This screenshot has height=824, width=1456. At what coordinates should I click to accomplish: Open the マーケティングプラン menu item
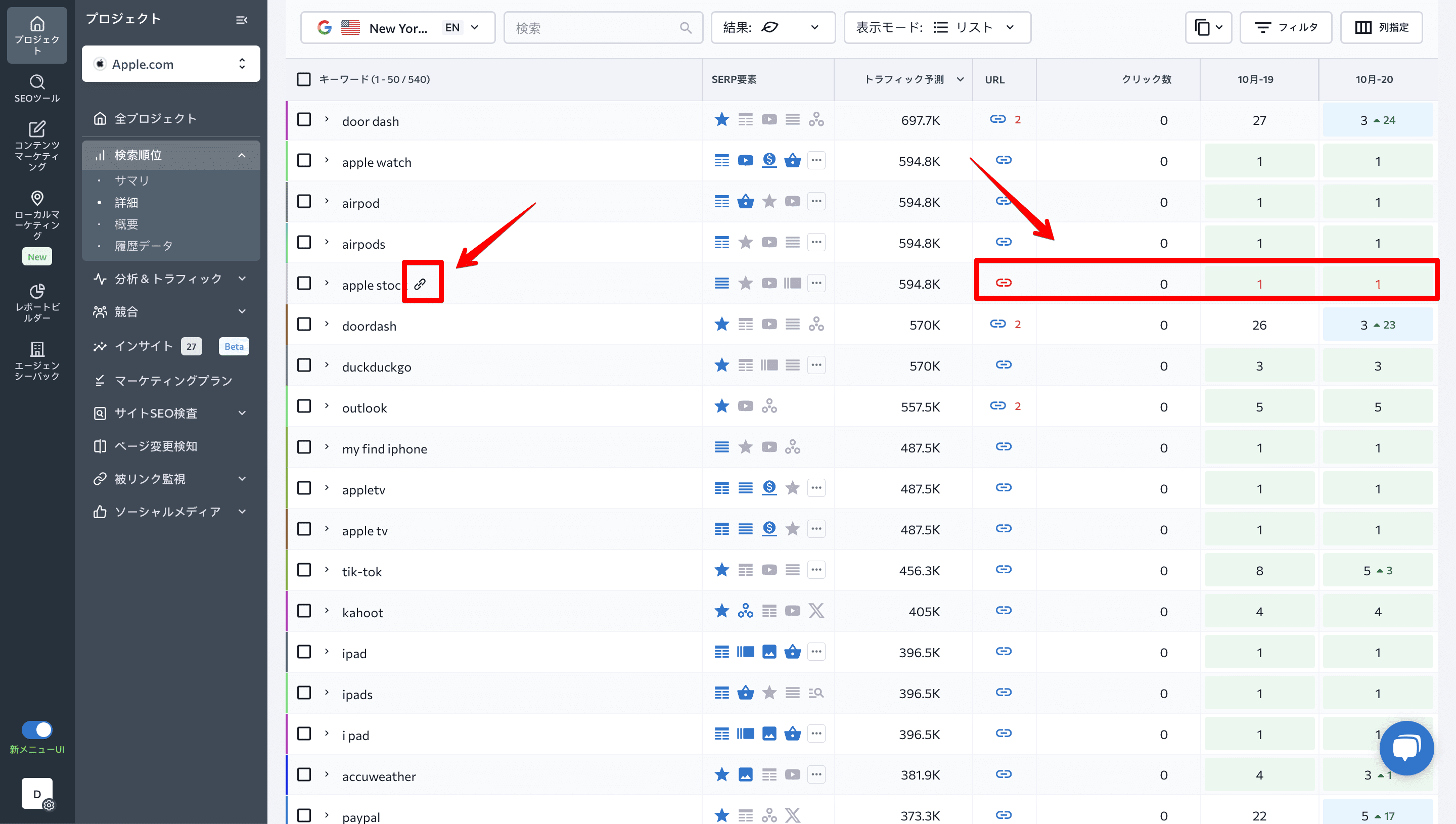tap(172, 380)
